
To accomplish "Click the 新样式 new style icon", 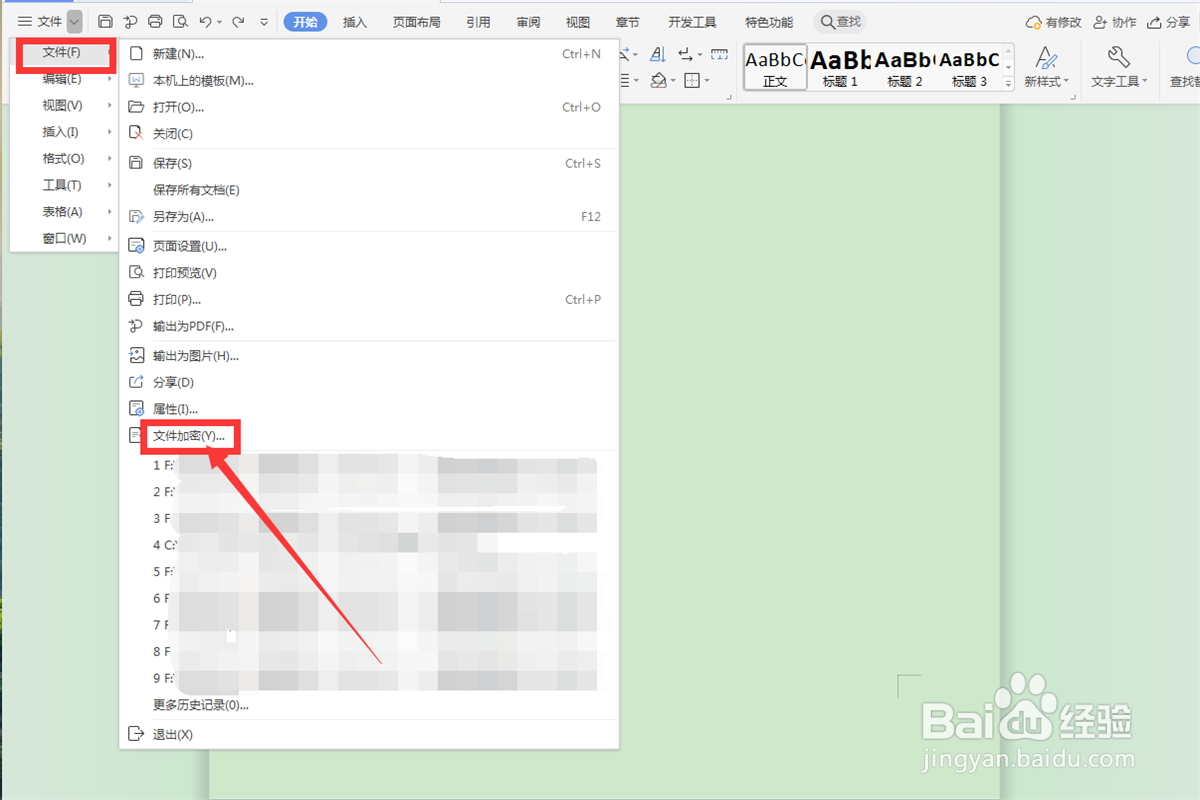I will [1046, 56].
